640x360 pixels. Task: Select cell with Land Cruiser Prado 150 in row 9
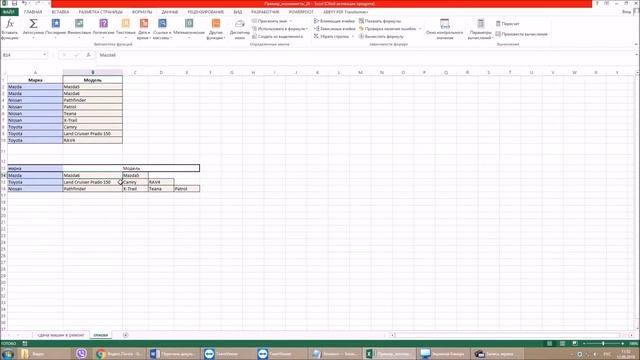coord(93,133)
